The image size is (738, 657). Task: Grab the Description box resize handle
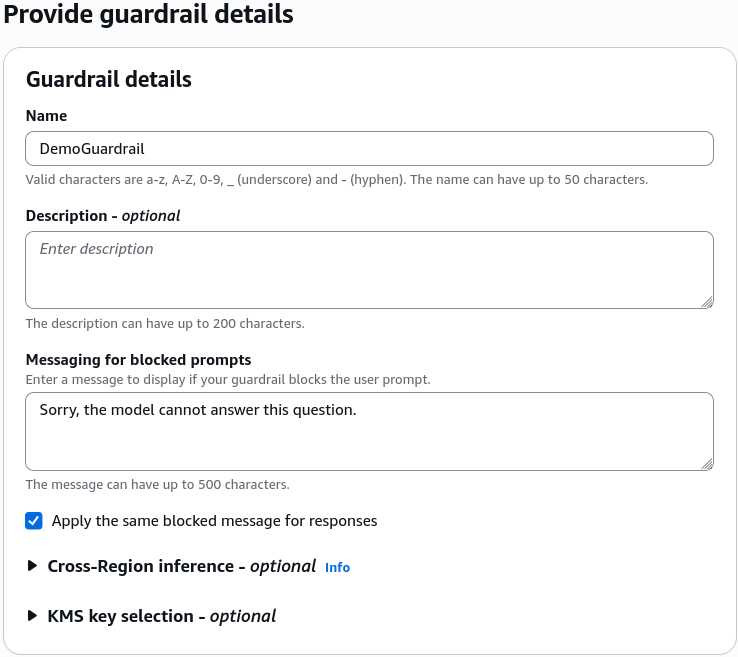(707, 302)
